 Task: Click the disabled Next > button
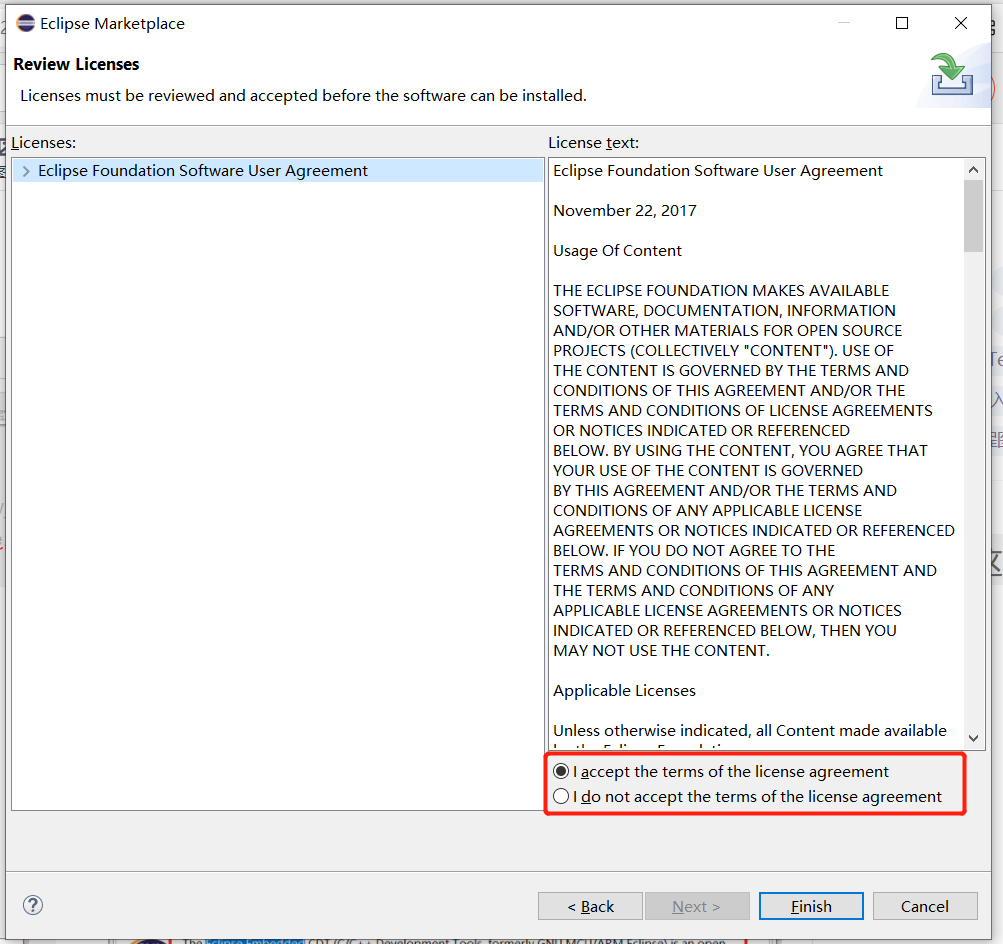[697, 906]
